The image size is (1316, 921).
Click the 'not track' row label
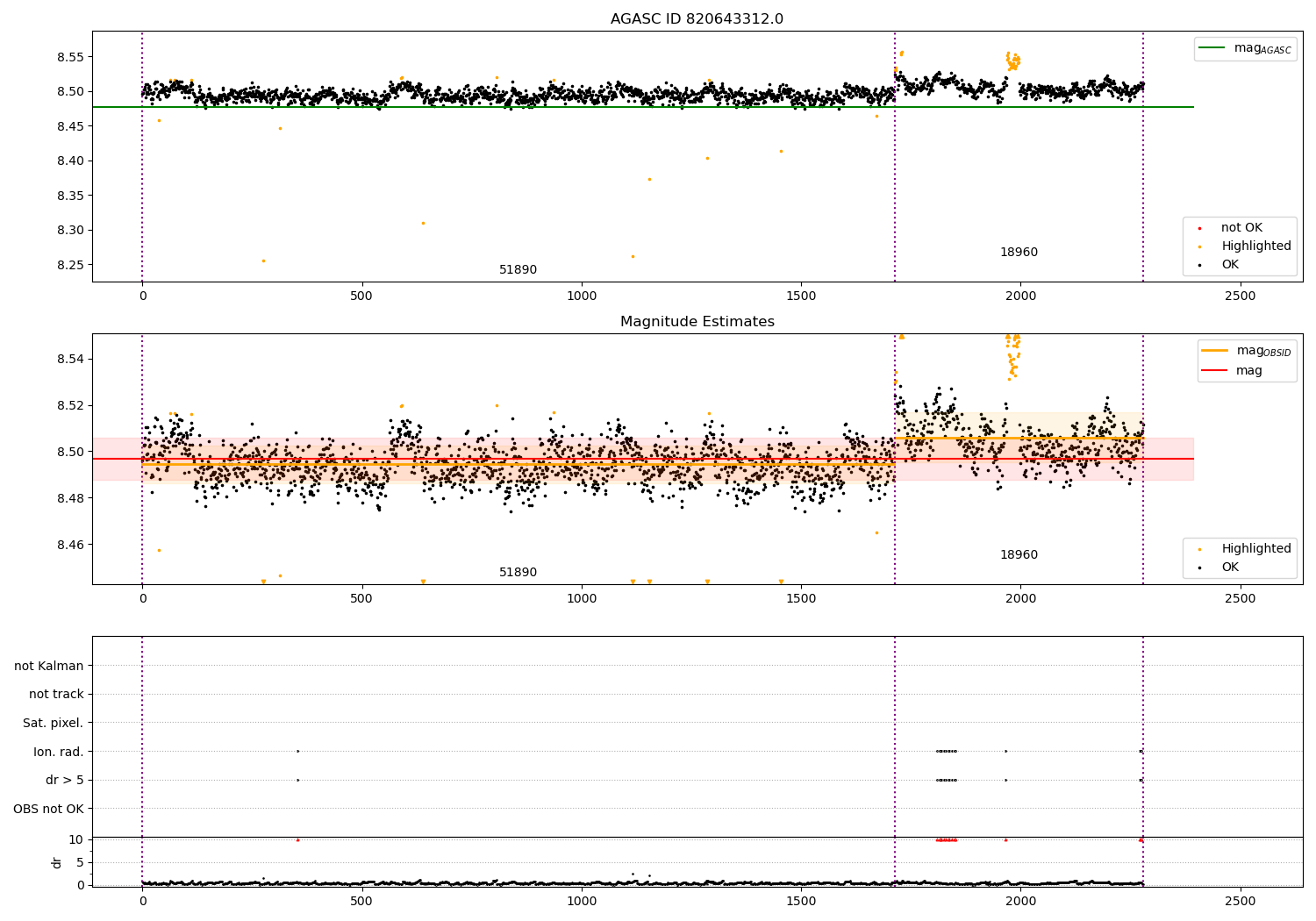click(56, 695)
